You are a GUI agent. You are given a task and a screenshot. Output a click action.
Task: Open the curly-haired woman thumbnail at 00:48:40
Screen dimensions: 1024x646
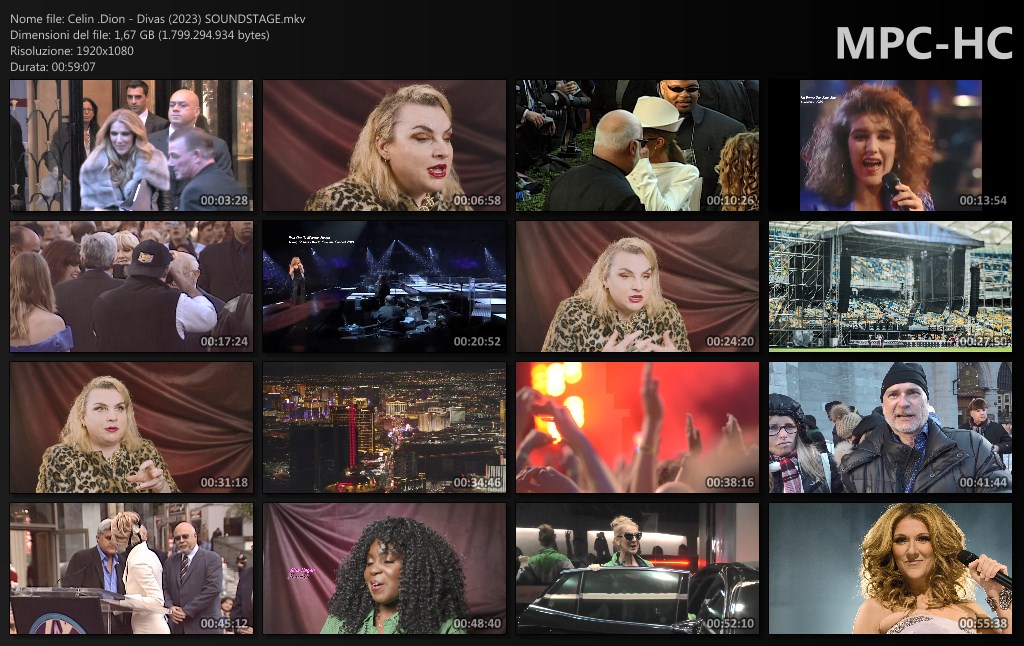coord(384,568)
